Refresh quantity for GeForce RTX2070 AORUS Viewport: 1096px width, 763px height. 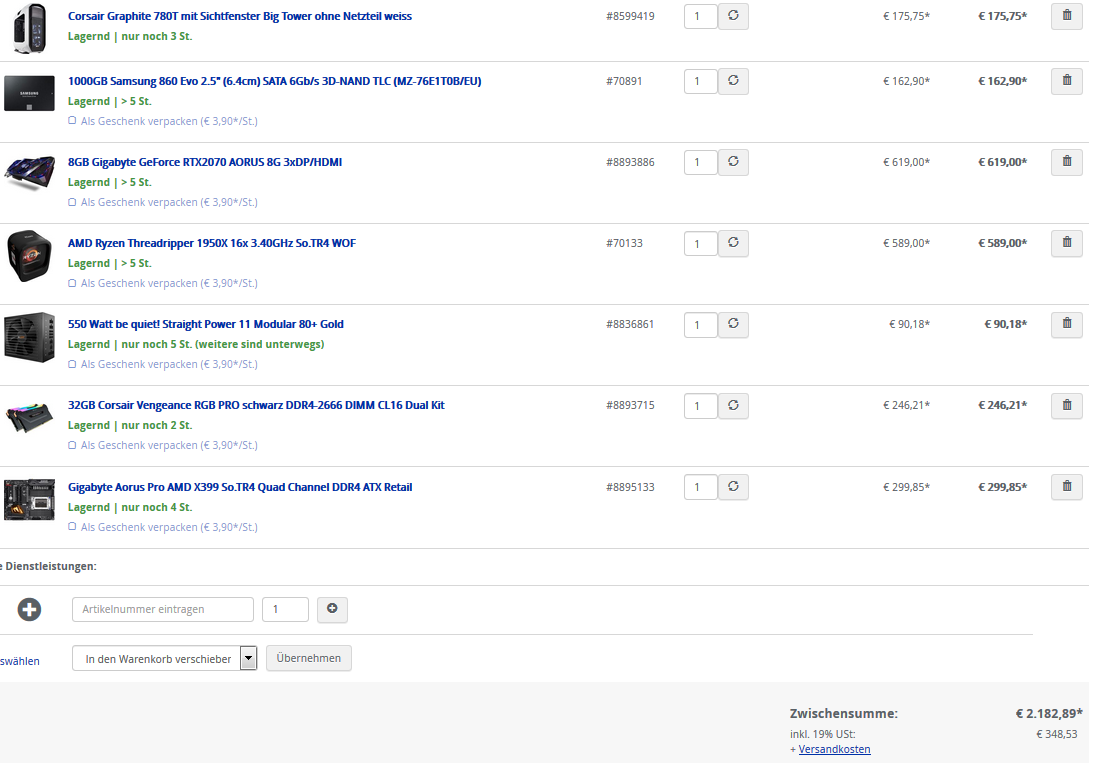coord(733,162)
